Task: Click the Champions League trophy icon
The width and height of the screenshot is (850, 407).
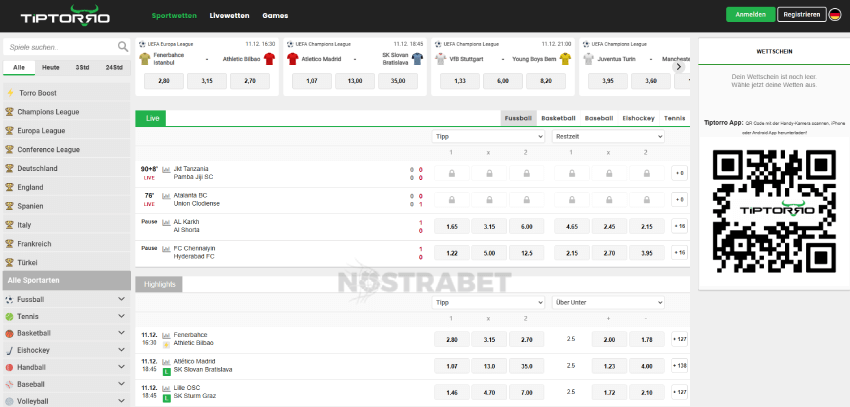Action: point(9,112)
